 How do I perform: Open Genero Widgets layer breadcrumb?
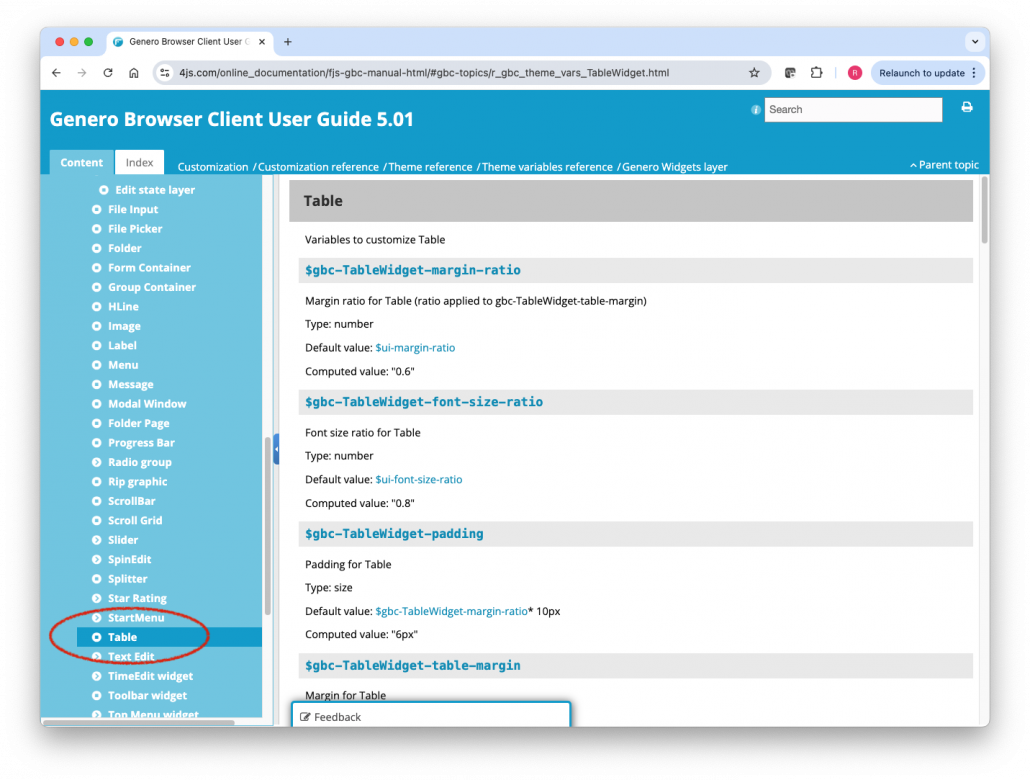point(675,167)
